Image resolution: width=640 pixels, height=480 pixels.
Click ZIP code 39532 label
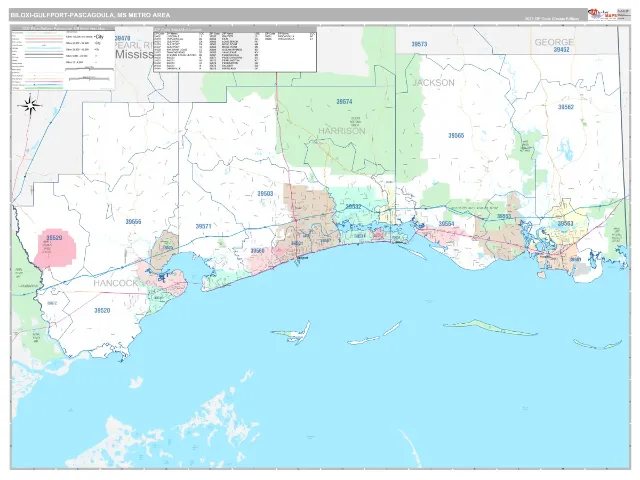coord(353,207)
